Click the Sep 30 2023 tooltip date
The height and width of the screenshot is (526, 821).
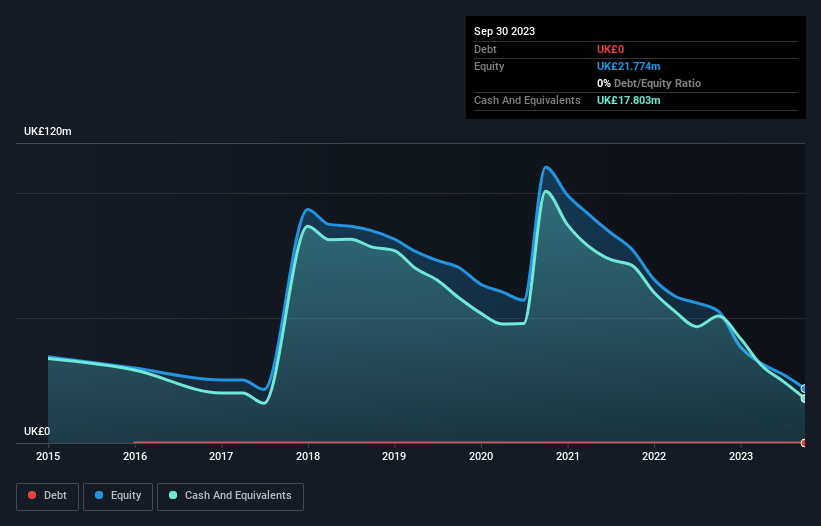coord(504,31)
